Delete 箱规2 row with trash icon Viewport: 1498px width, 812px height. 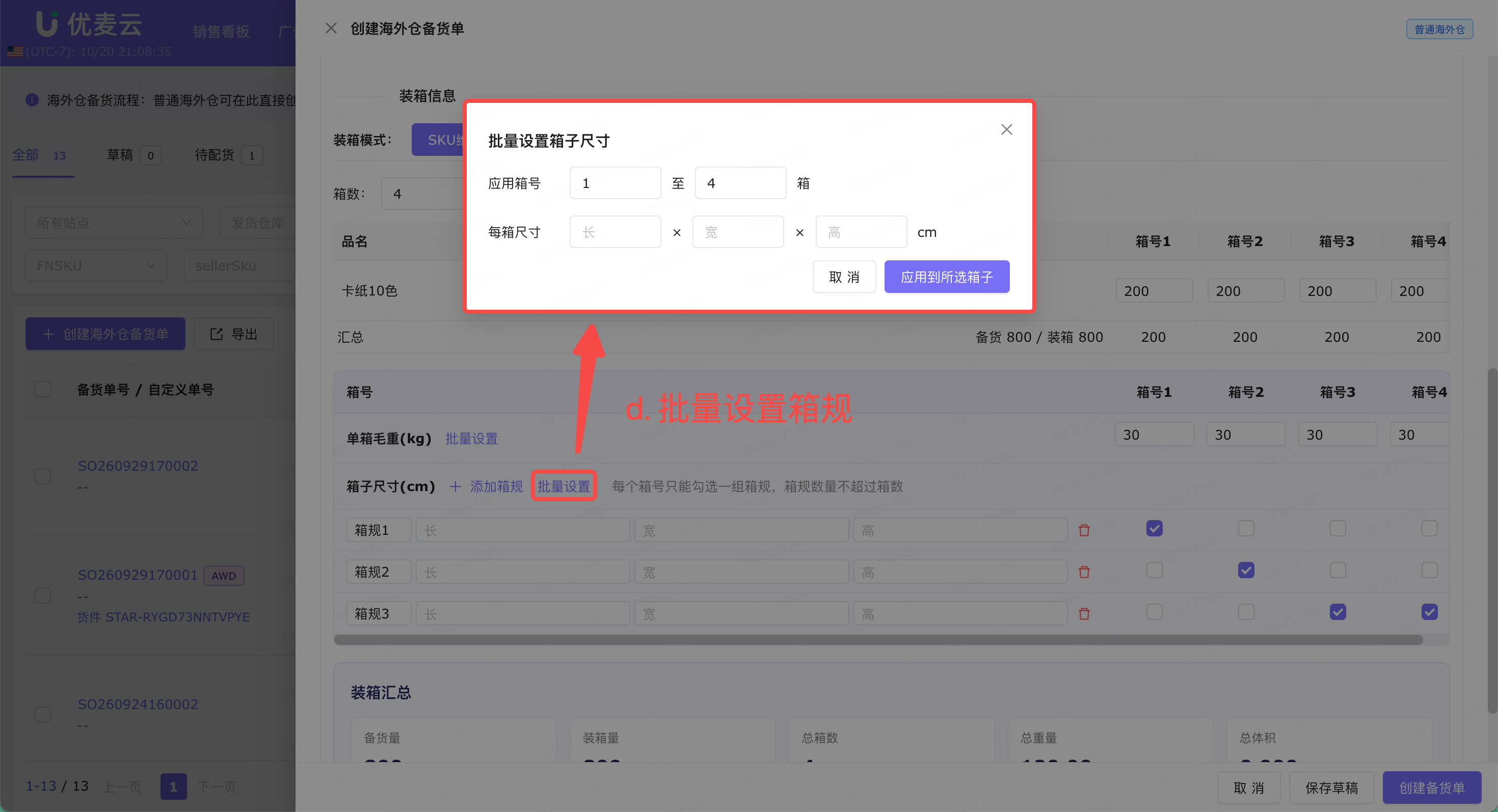click(x=1084, y=572)
